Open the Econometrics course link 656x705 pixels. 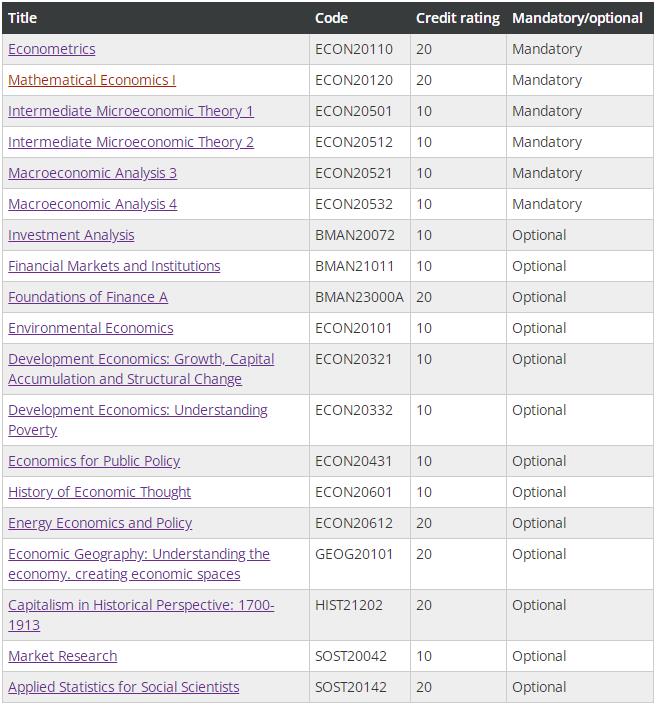pos(52,49)
